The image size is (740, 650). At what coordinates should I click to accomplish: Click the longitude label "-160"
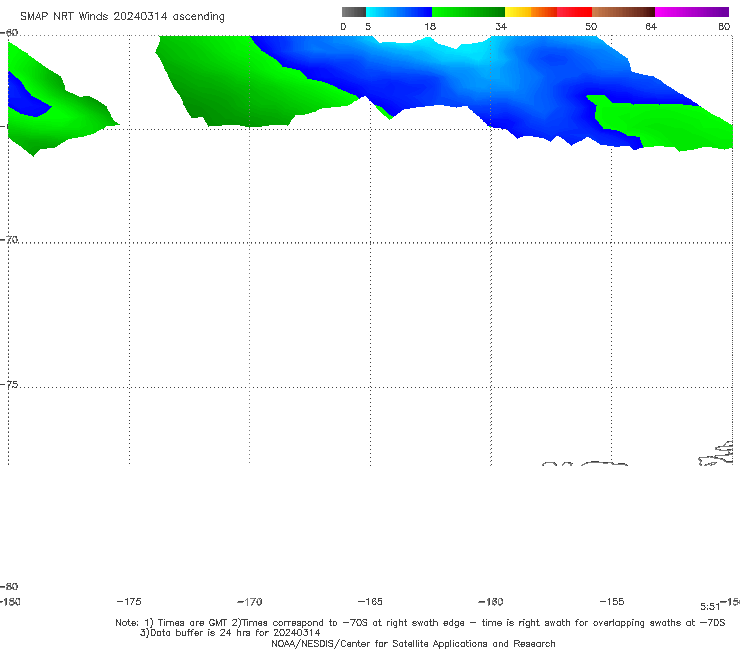pyautogui.click(x=491, y=601)
